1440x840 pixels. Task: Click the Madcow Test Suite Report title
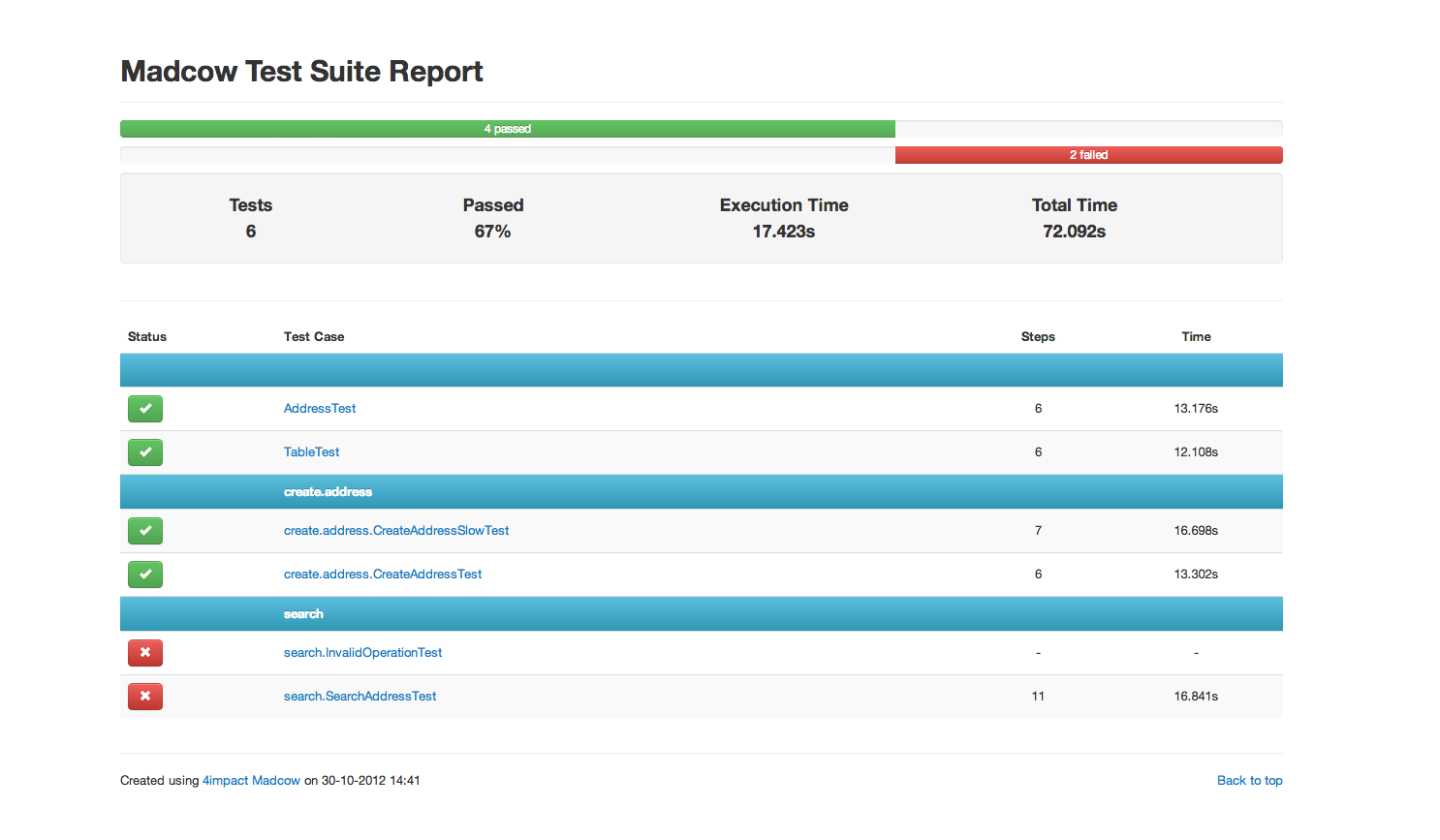point(301,71)
